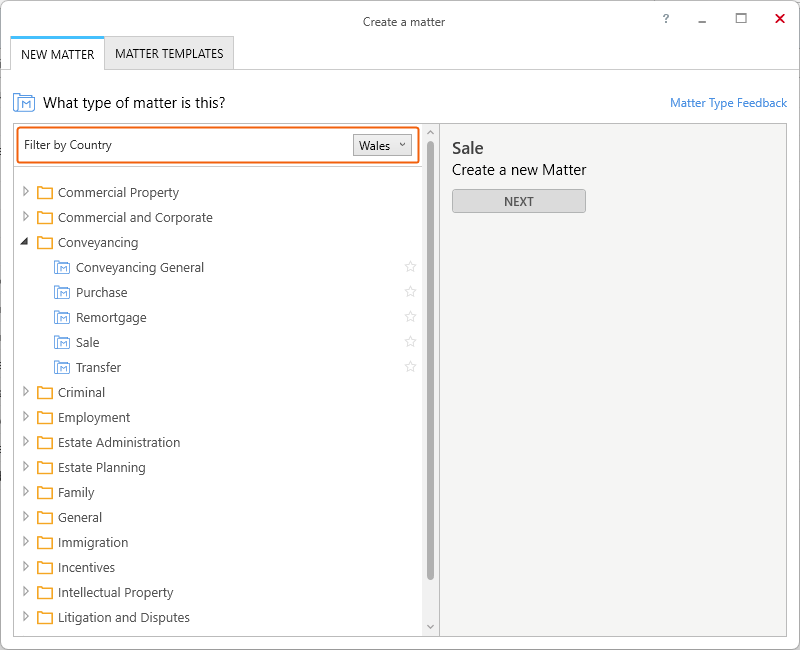Open the Matter Type Feedback link
This screenshot has height=650, width=800.
(728, 103)
